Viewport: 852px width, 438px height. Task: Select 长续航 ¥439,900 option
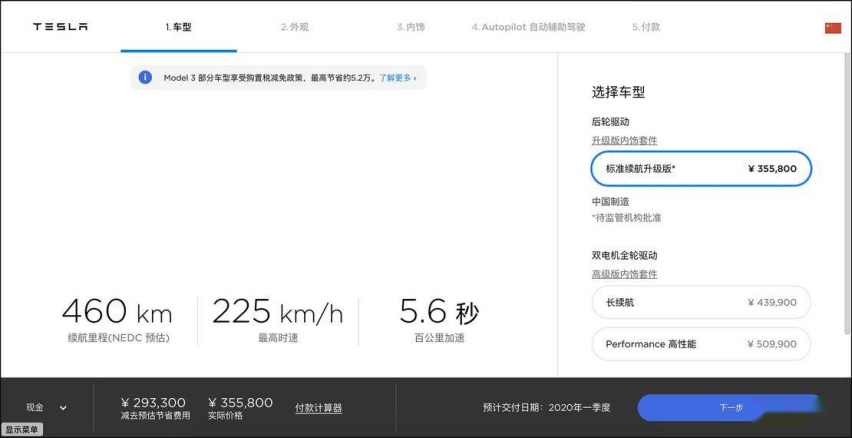coord(701,302)
